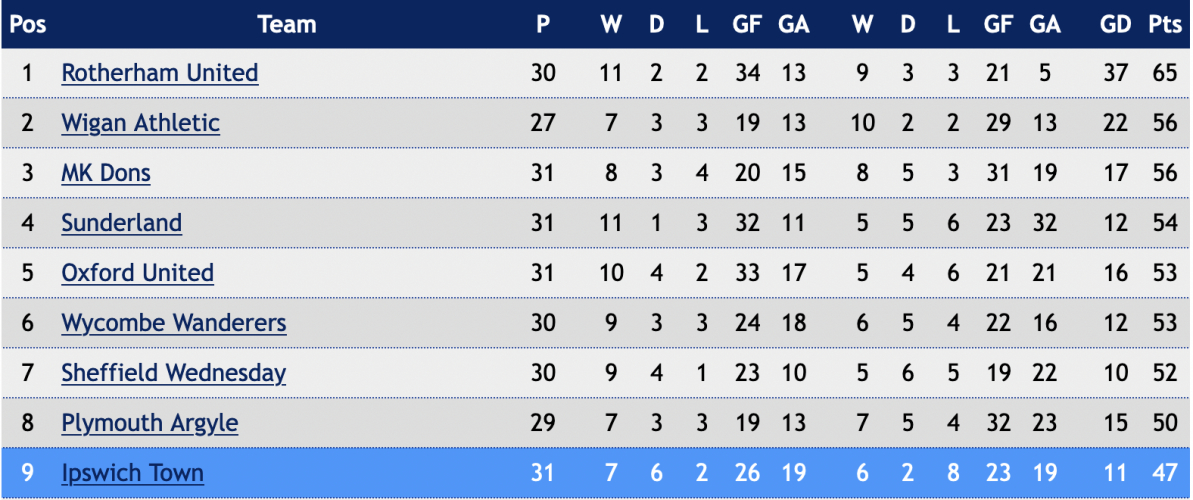Open the Plymouth Argyle team link
The height and width of the screenshot is (500, 1193).
150,422
